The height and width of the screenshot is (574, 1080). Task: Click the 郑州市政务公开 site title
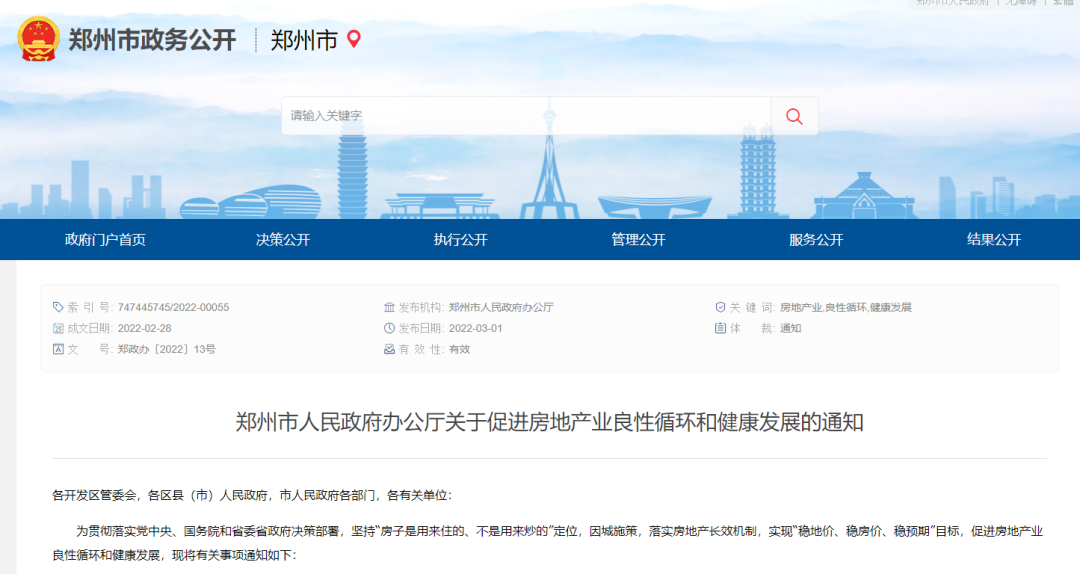pyautogui.click(x=152, y=40)
